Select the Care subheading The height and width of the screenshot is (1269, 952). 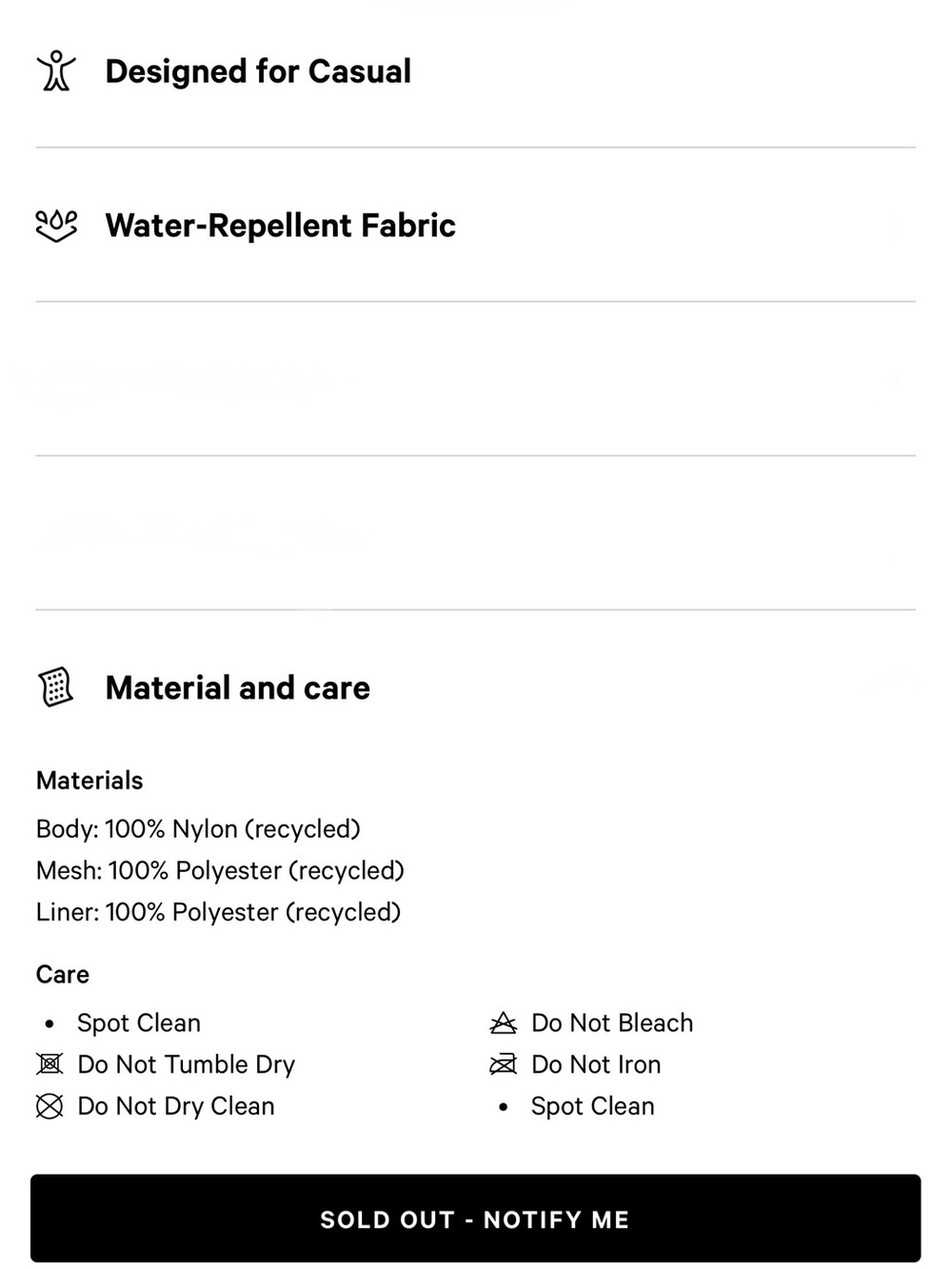click(63, 975)
